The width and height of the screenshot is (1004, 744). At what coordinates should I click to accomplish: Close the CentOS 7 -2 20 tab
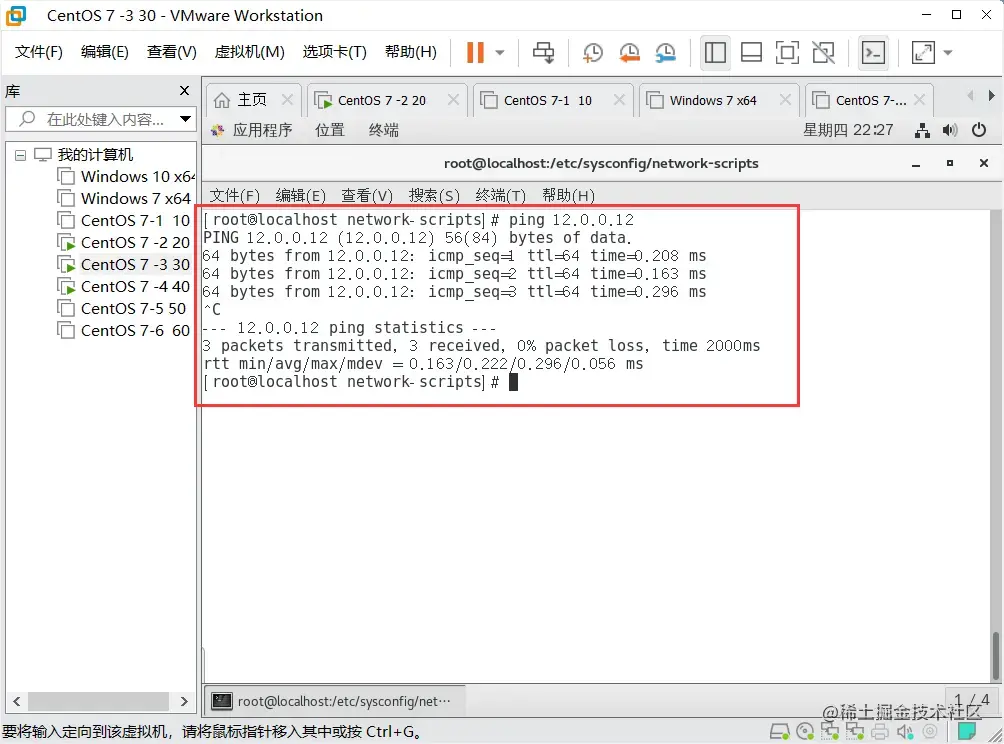point(453,100)
